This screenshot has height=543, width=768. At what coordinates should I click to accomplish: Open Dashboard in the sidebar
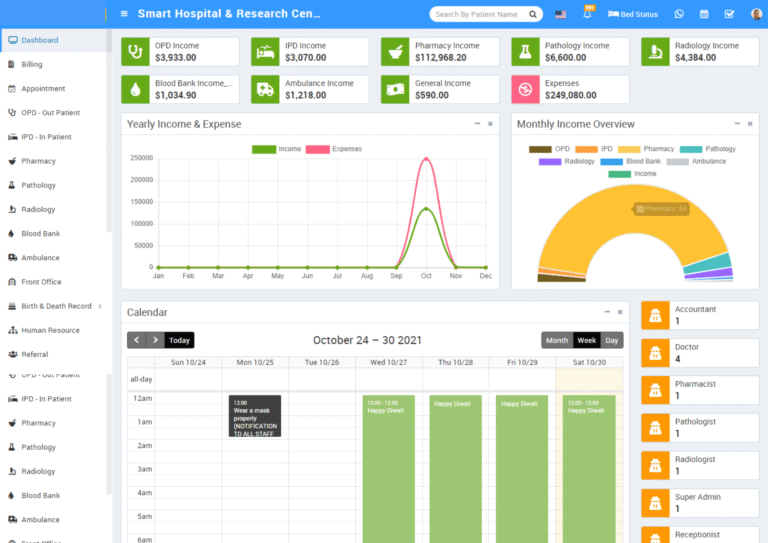53,40
